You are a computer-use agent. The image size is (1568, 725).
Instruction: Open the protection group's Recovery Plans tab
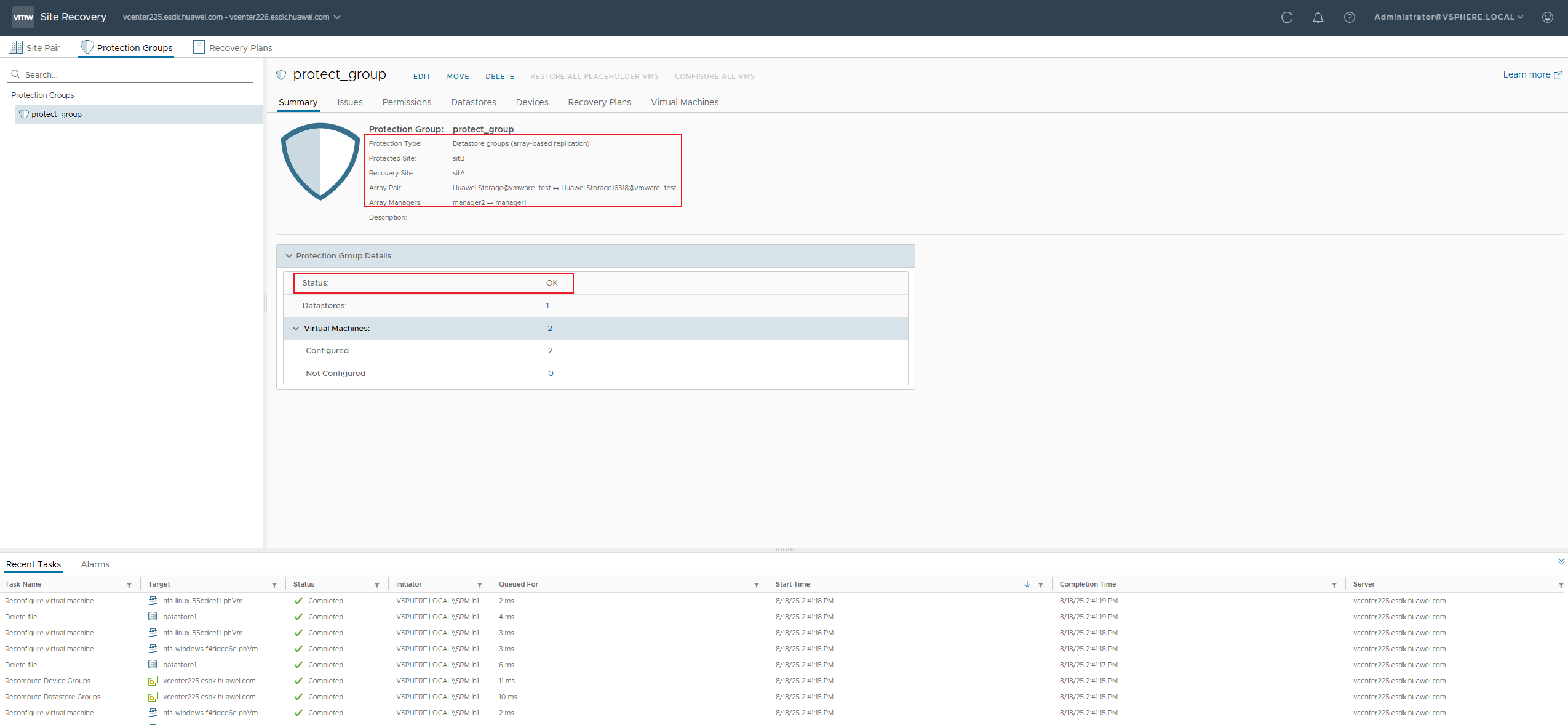coord(599,102)
